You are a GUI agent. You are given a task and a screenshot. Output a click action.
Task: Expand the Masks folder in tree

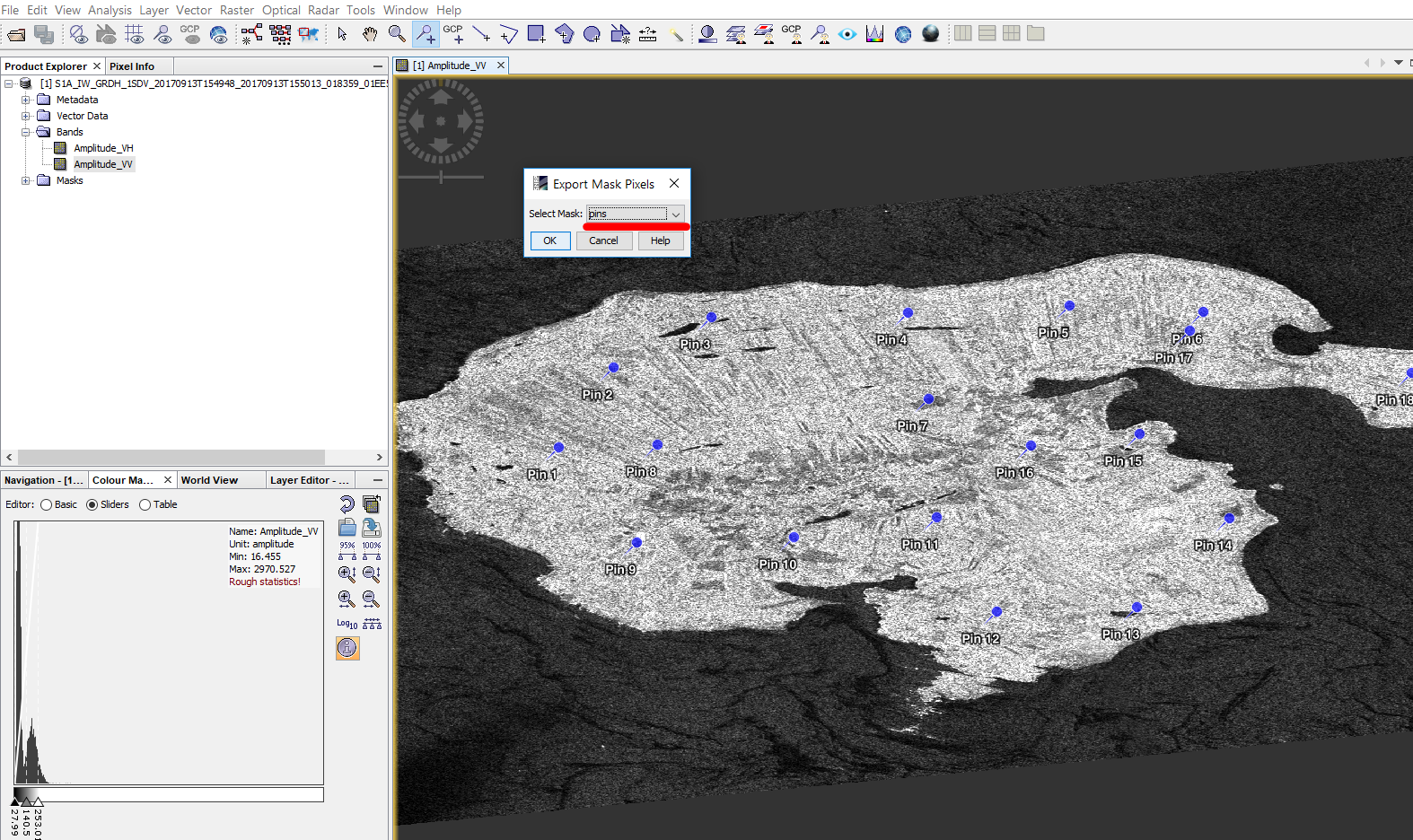(26, 180)
